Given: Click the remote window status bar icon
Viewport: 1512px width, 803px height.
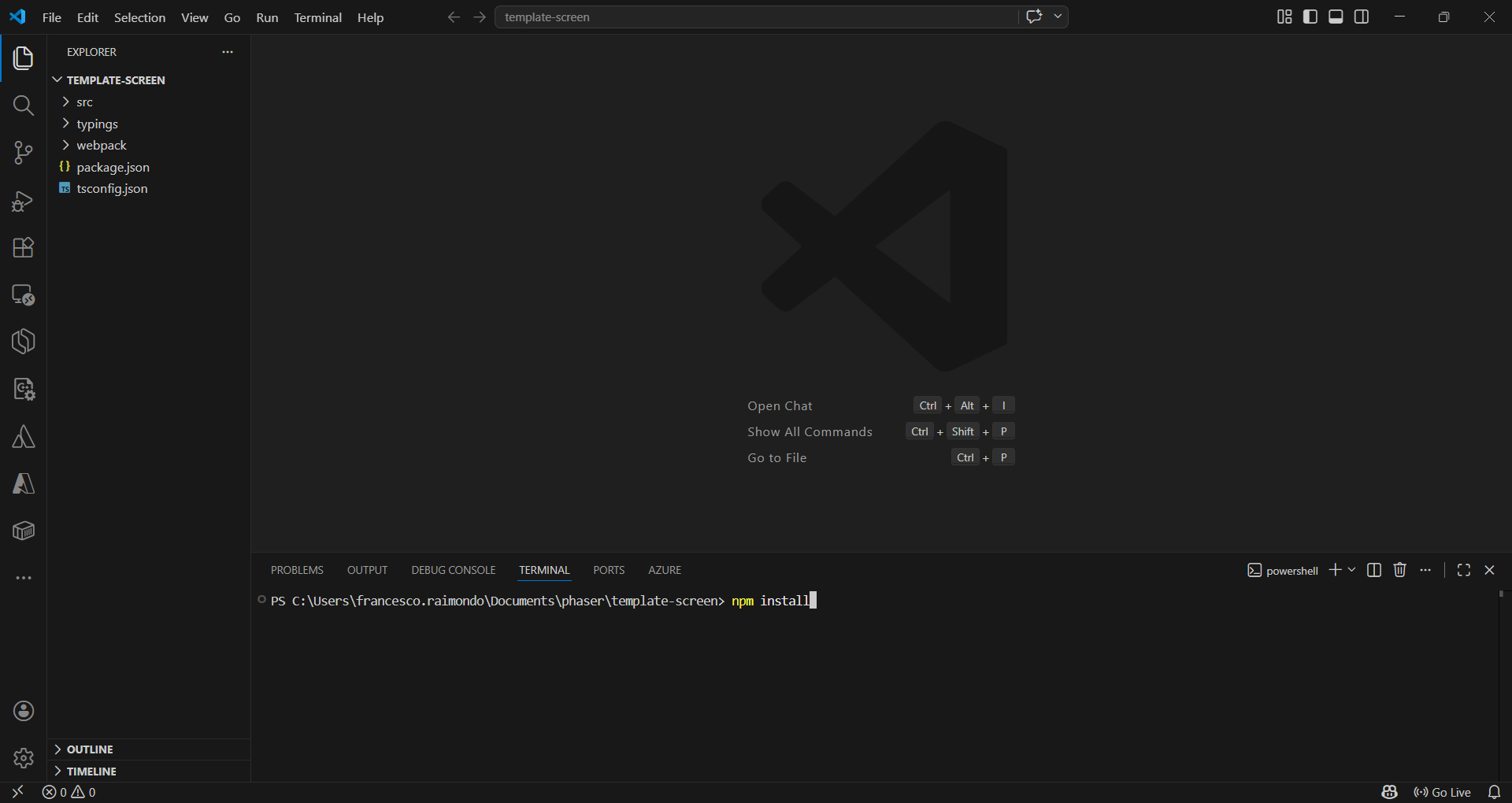Looking at the screenshot, I should (17, 792).
